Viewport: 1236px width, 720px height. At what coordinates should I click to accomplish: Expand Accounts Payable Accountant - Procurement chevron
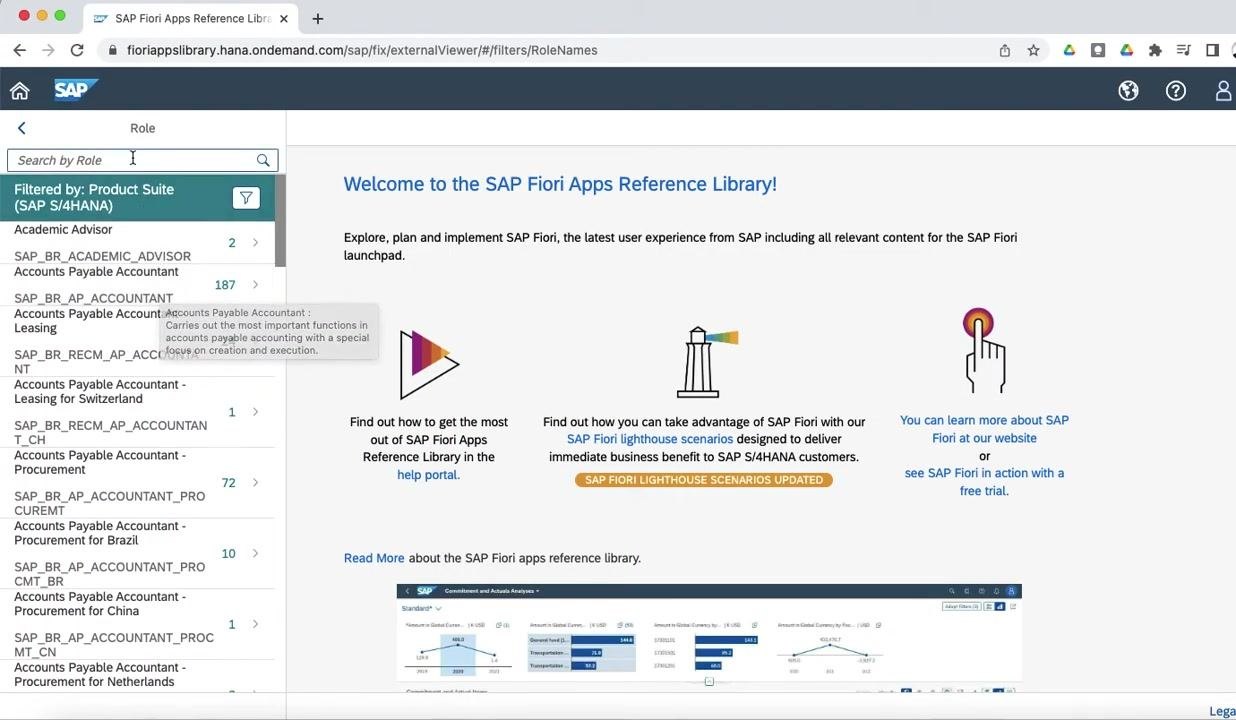point(256,483)
